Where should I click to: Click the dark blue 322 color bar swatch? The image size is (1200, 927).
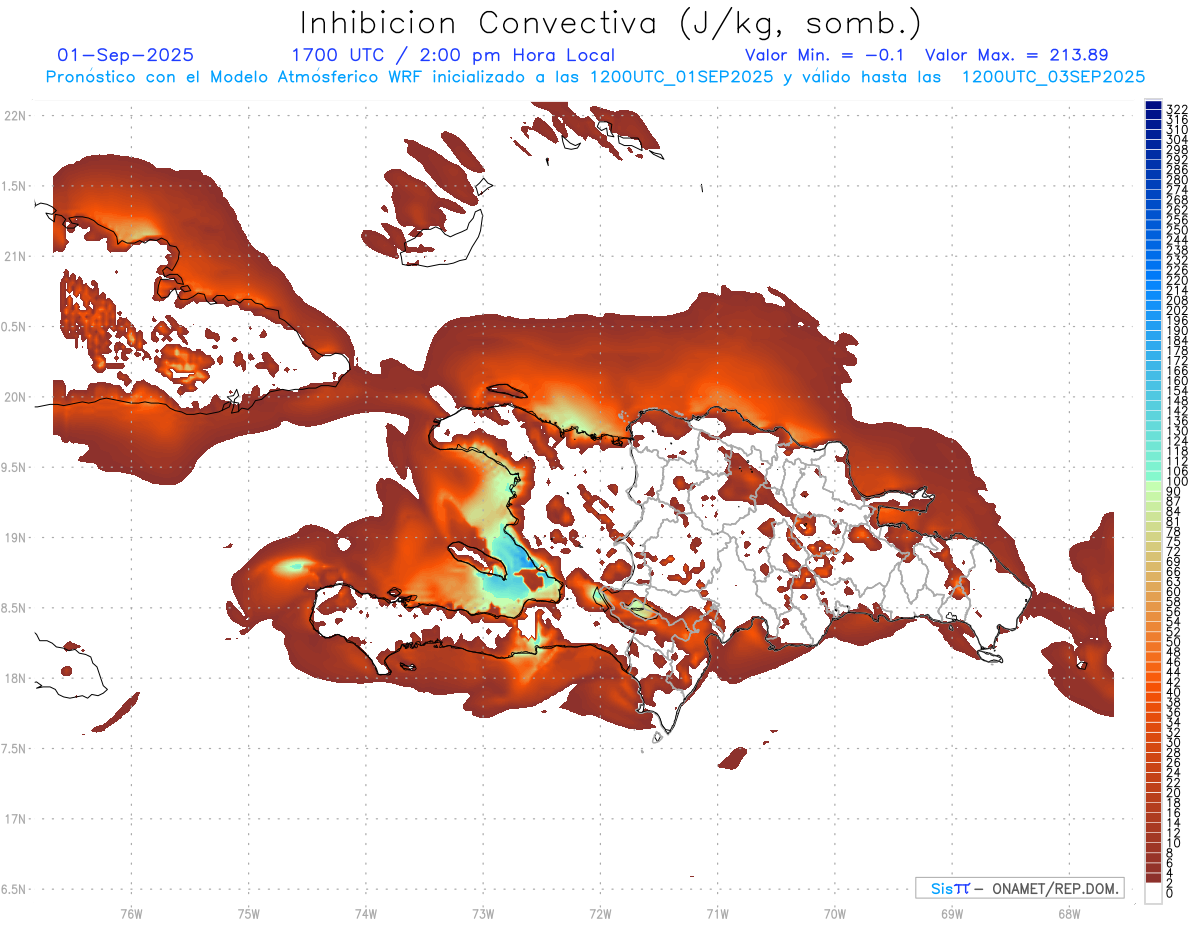(x=1153, y=105)
